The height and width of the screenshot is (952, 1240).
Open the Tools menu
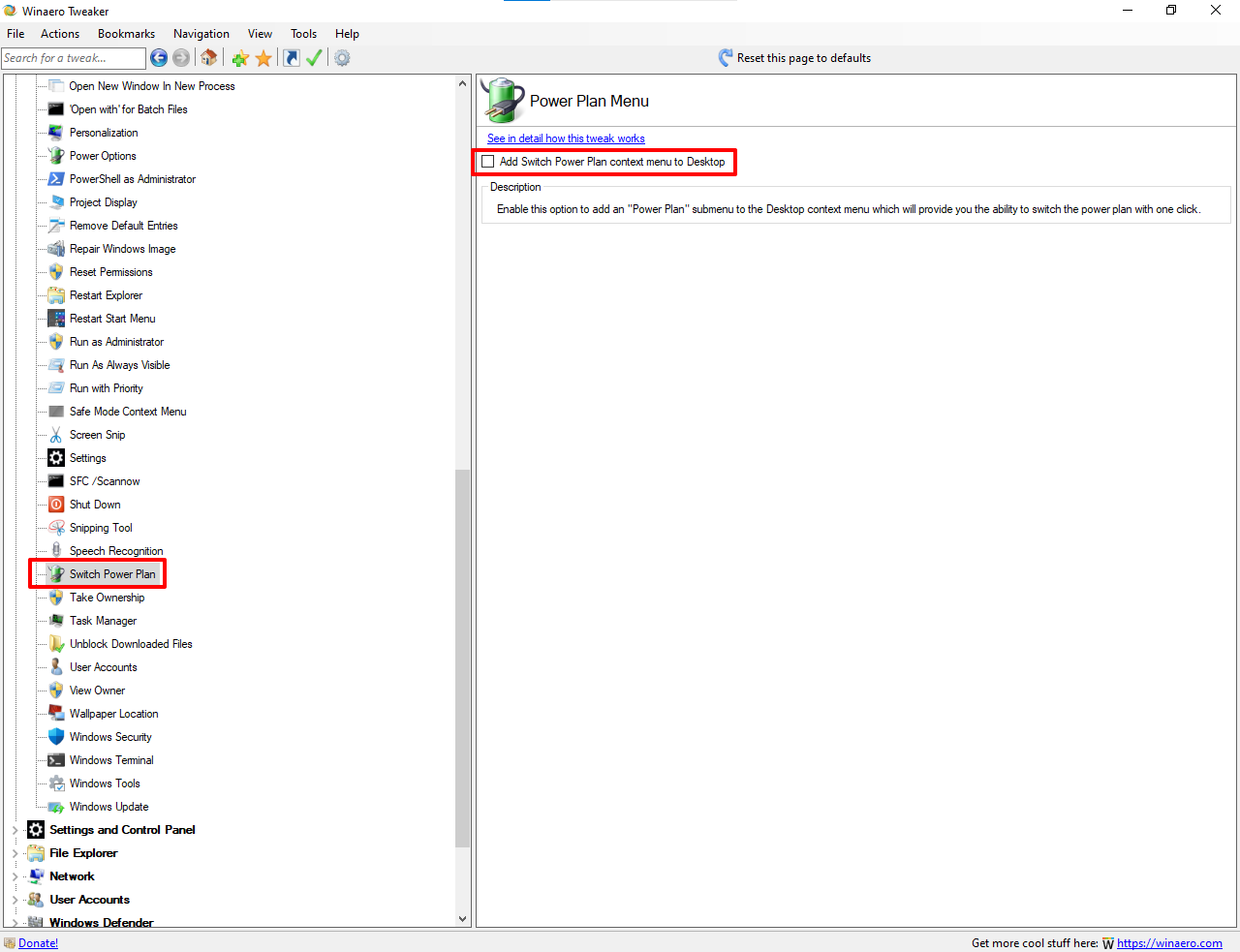click(x=303, y=34)
